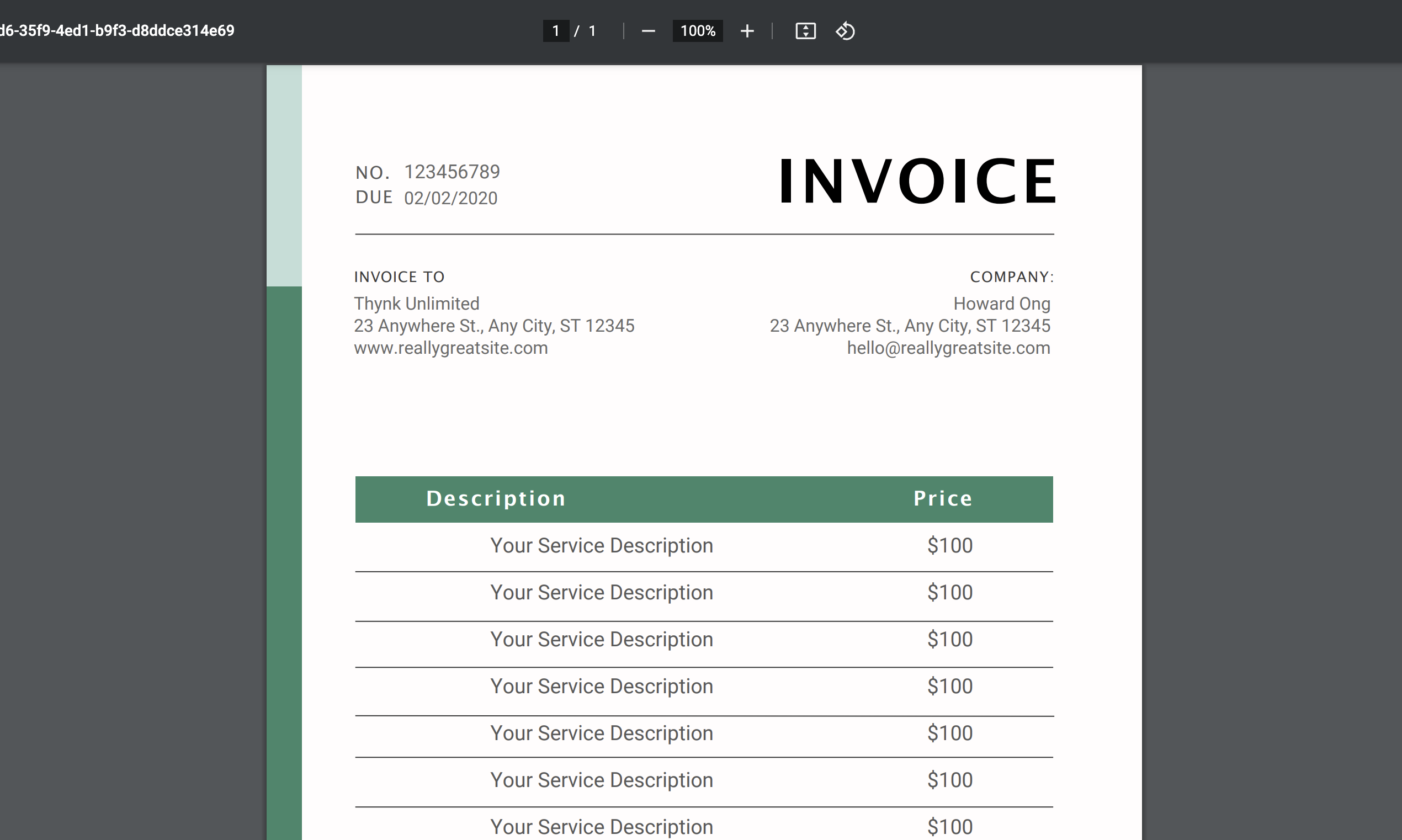Click the fit to page icon
1402x840 pixels.
click(805, 31)
